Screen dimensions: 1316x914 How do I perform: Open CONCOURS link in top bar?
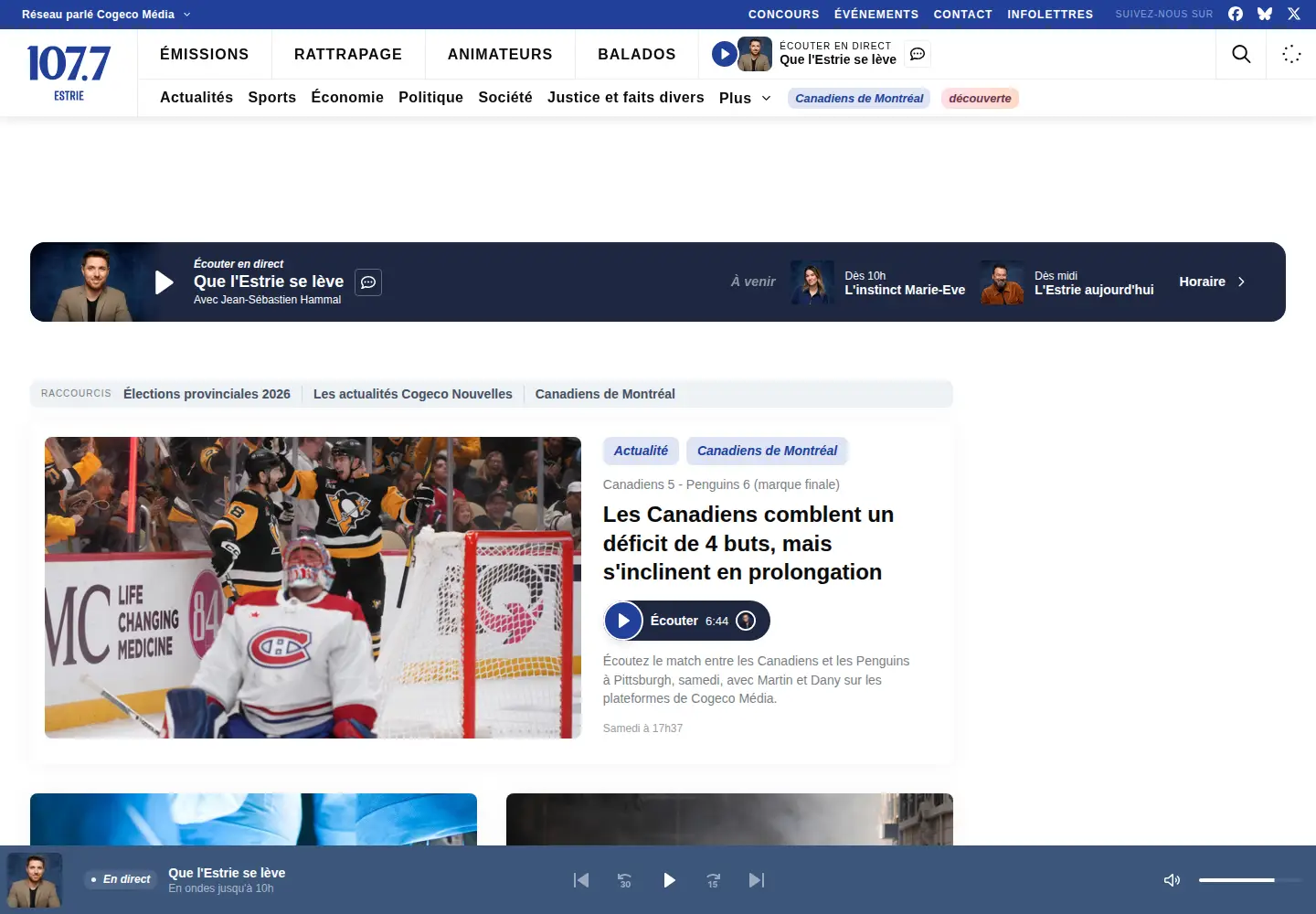point(784,14)
